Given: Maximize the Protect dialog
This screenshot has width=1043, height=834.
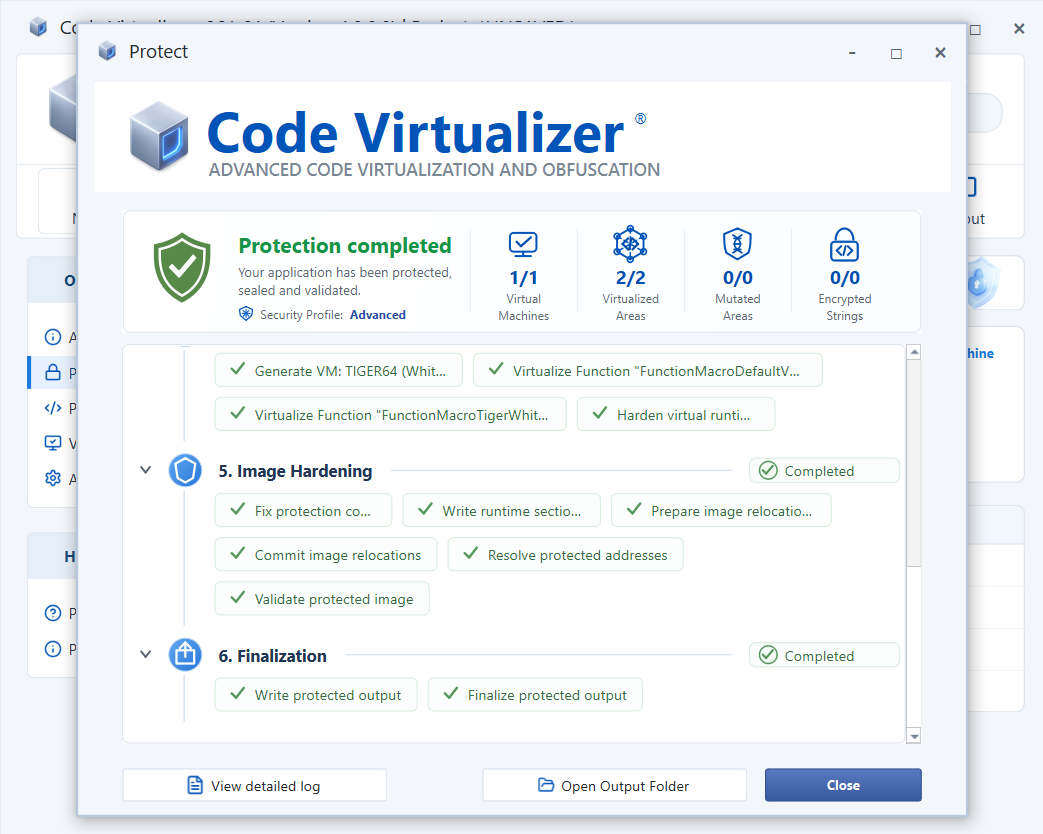Looking at the screenshot, I should pyautogui.click(x=896, y=53).
